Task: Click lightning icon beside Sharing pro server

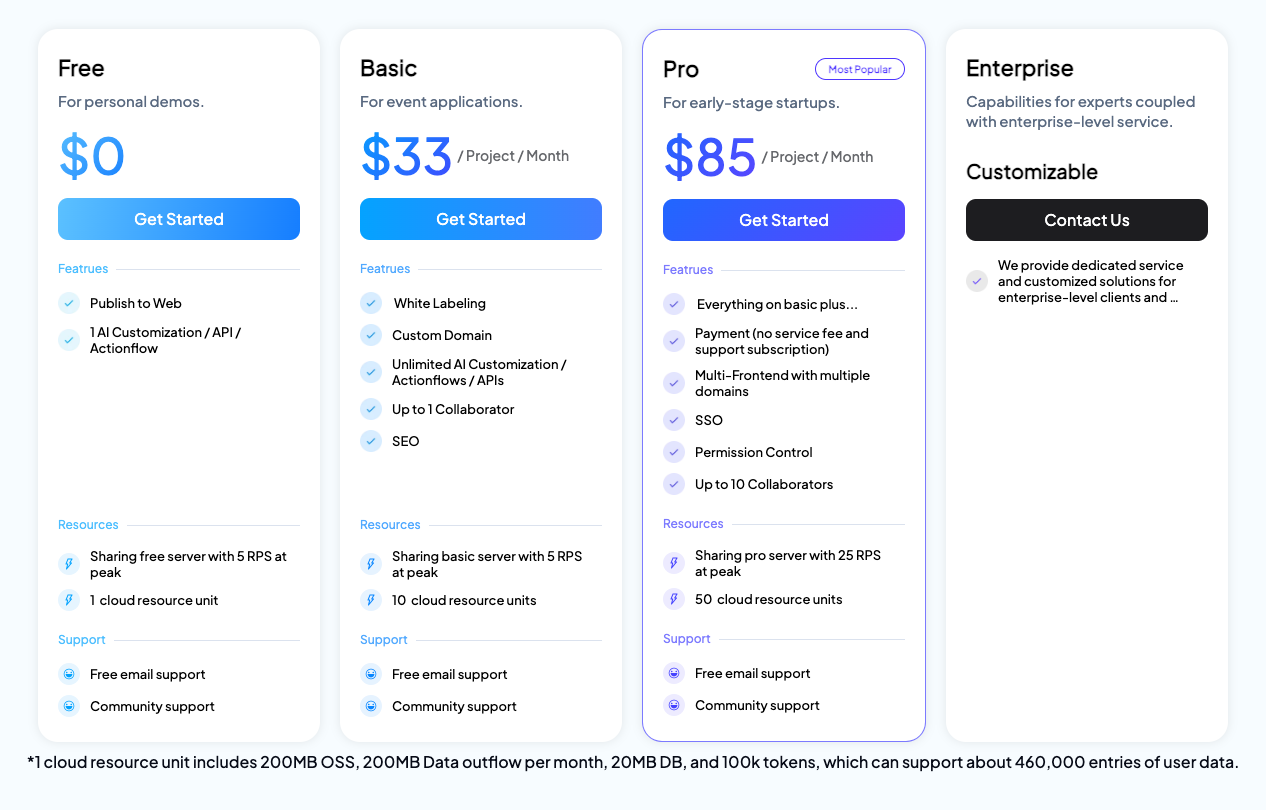Action: click(674, 563)
